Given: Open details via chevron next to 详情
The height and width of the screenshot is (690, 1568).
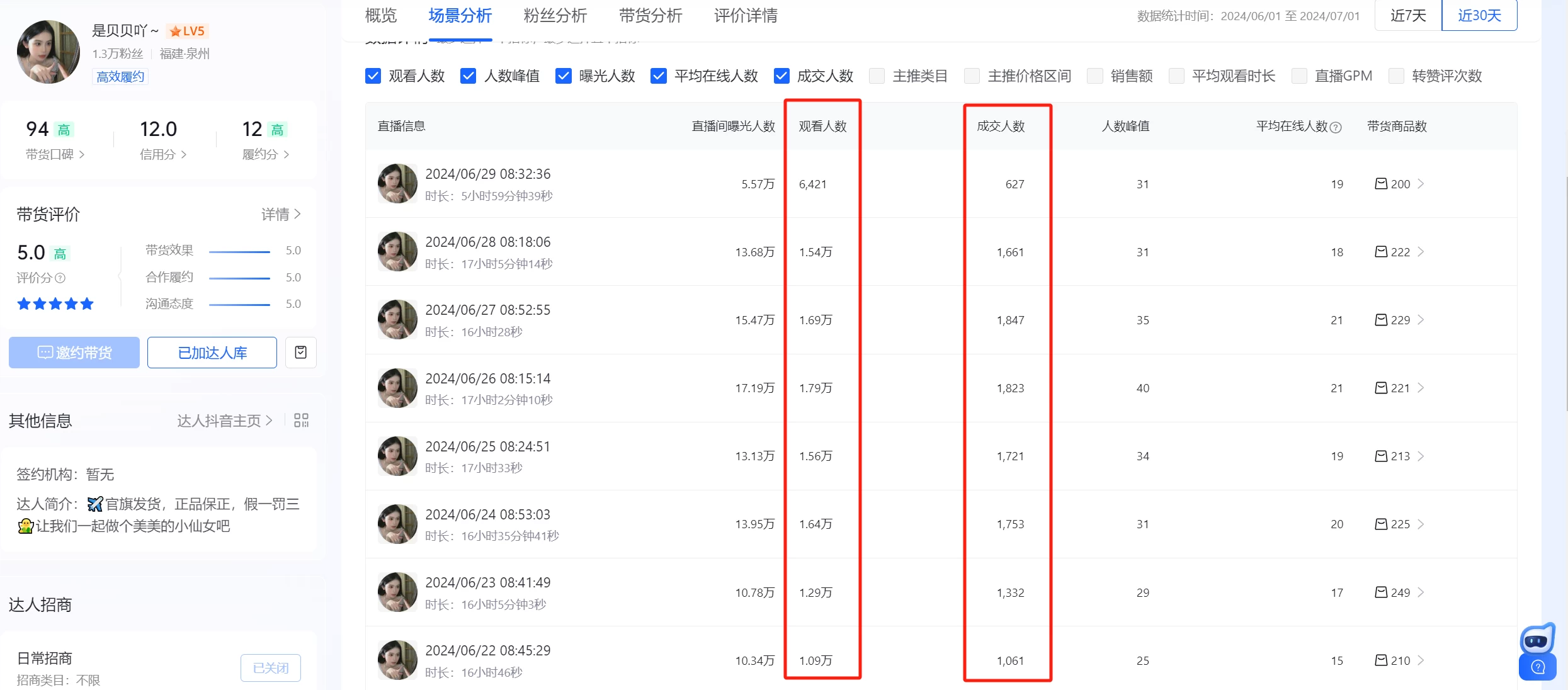Looking at the screenshot, I should 297,214.
